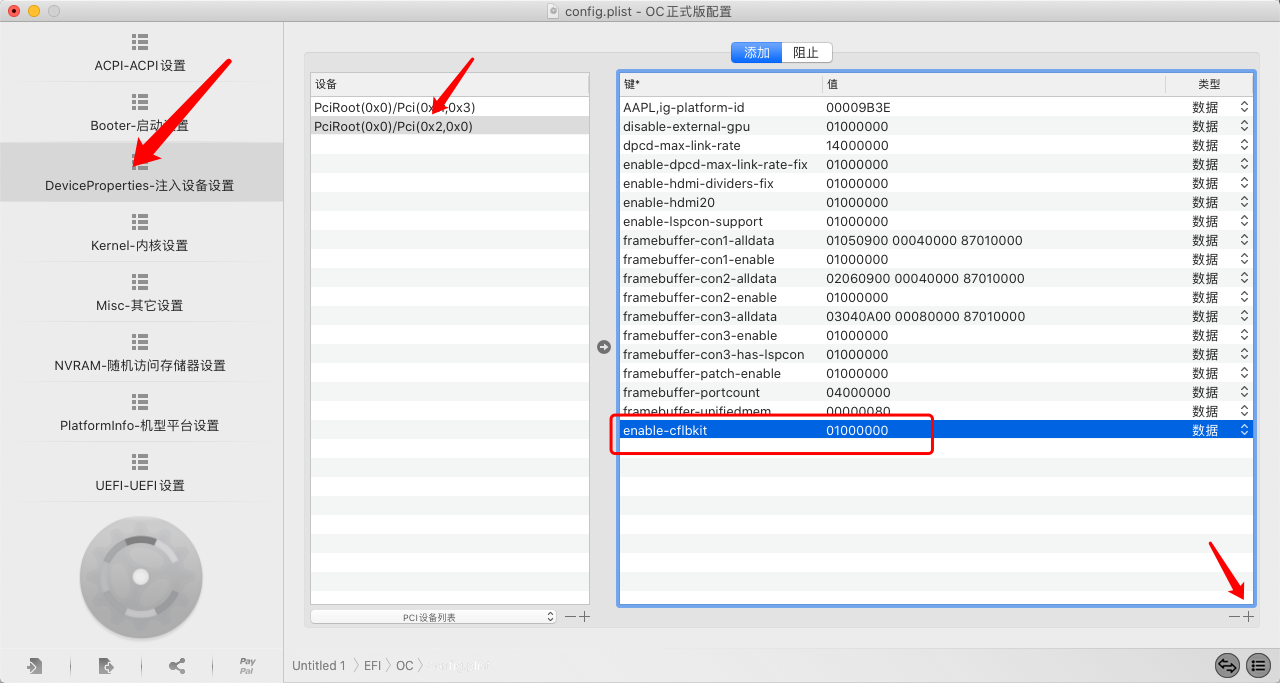Open the type dropdown for framebuffer-con1-alldata
The image size is (1280, 683).
1244,240
